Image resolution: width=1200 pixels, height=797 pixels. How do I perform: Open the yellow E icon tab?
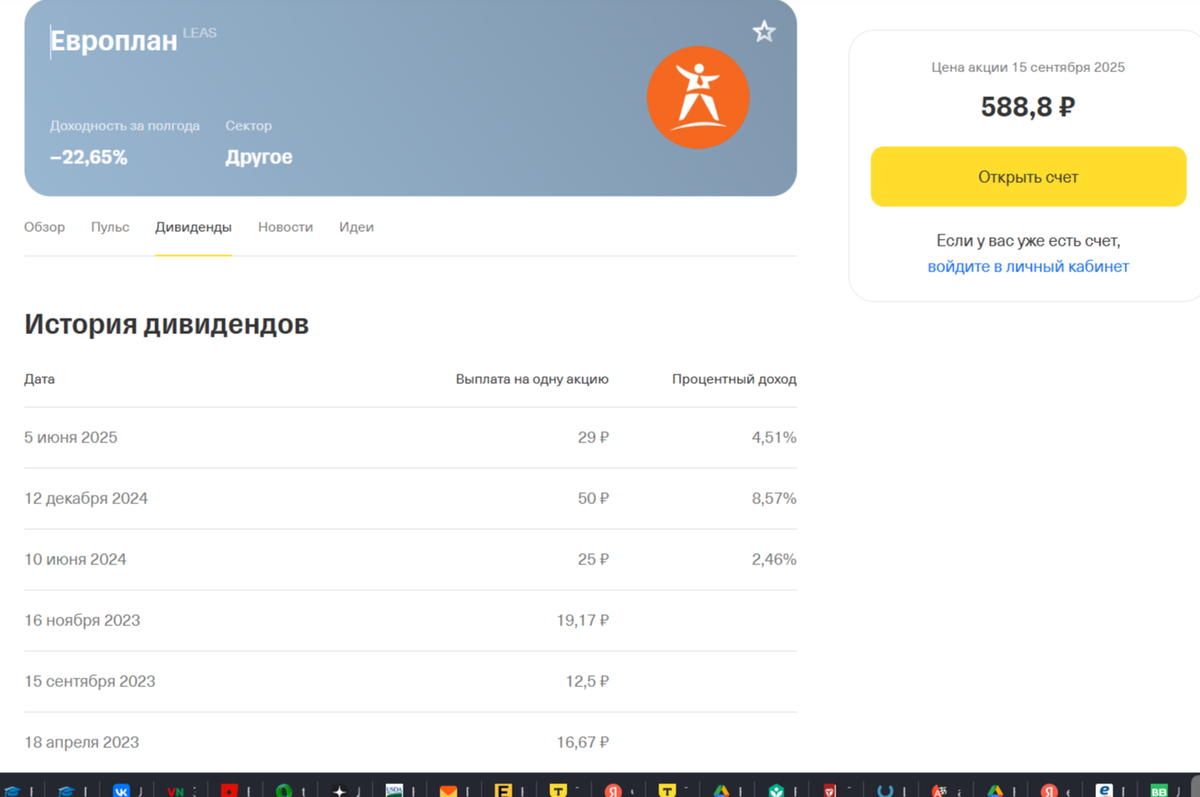point(503,791)
